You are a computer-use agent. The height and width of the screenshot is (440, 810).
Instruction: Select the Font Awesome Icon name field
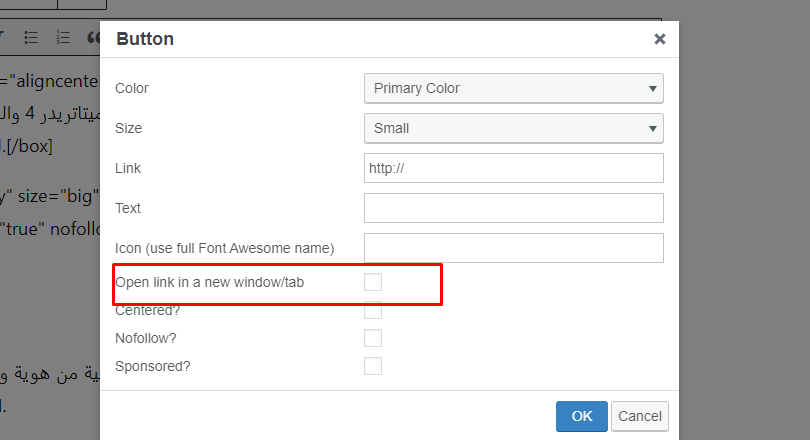513,248
